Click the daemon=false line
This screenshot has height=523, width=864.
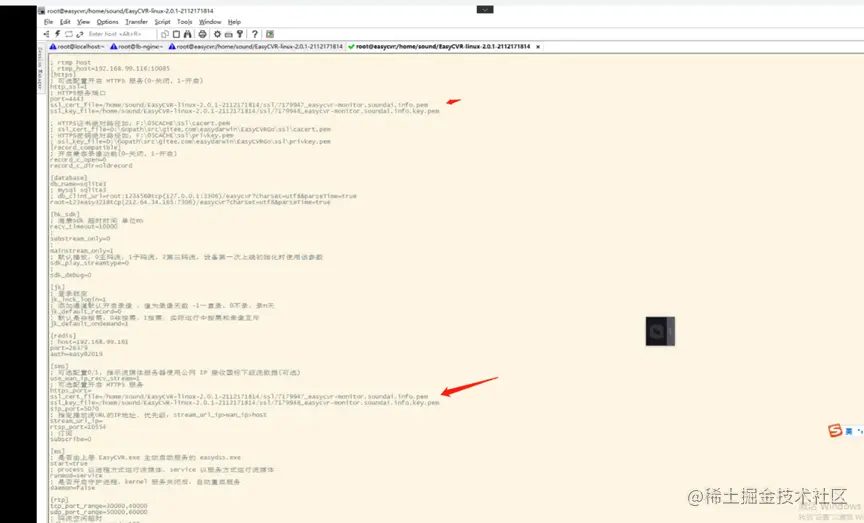73,488
